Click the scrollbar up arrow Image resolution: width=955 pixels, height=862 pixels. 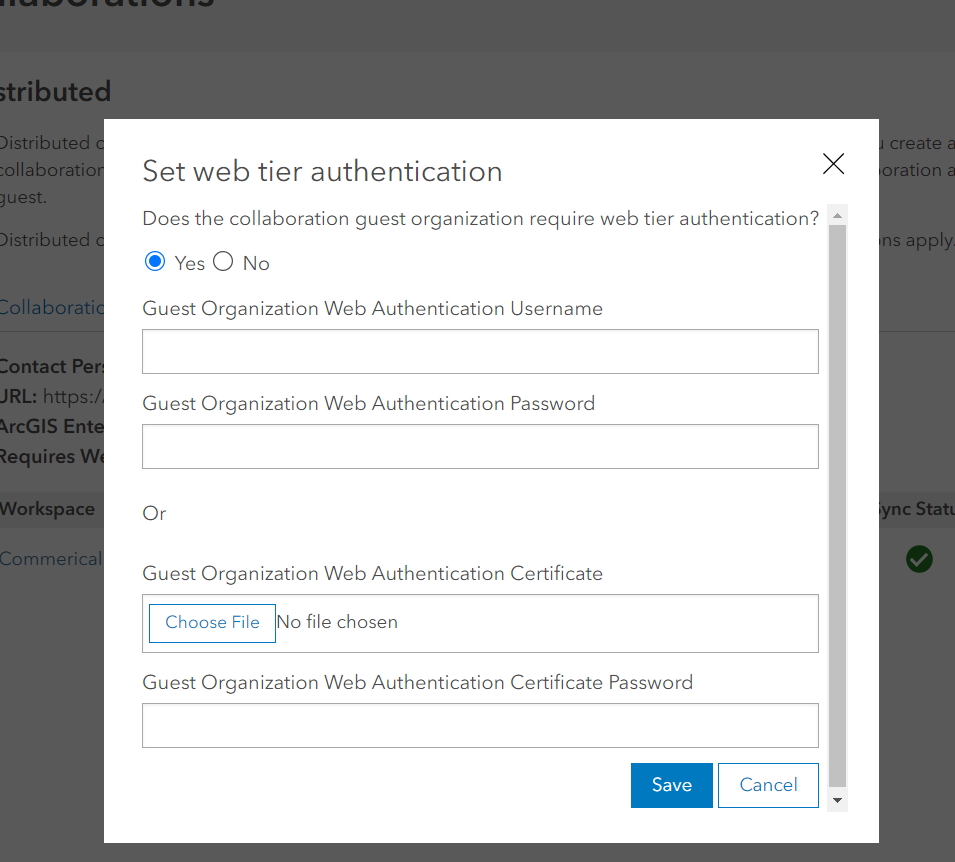(x=837, y=213)
